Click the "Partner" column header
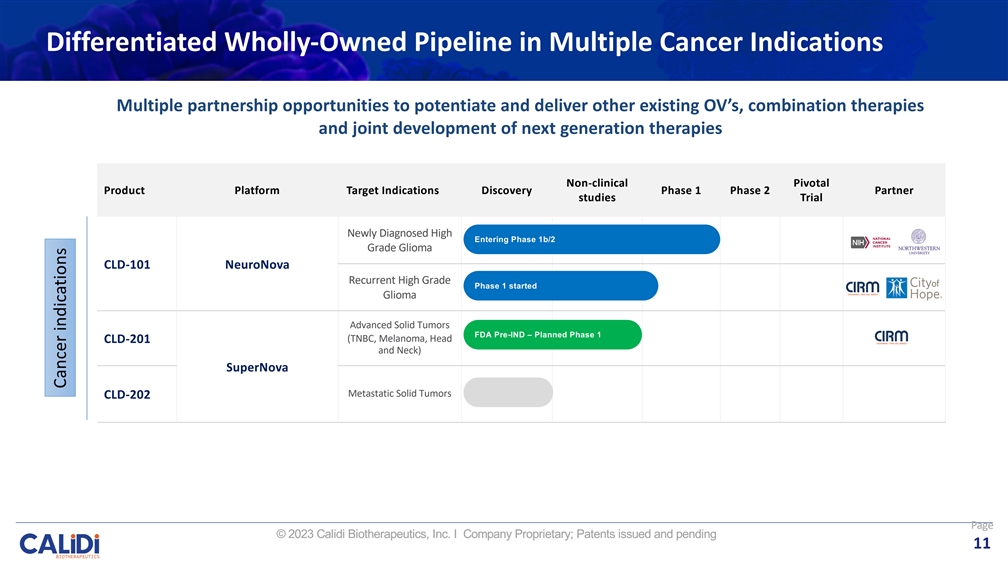The width and height of the screenshot is (1008, 567). [893, 190]
